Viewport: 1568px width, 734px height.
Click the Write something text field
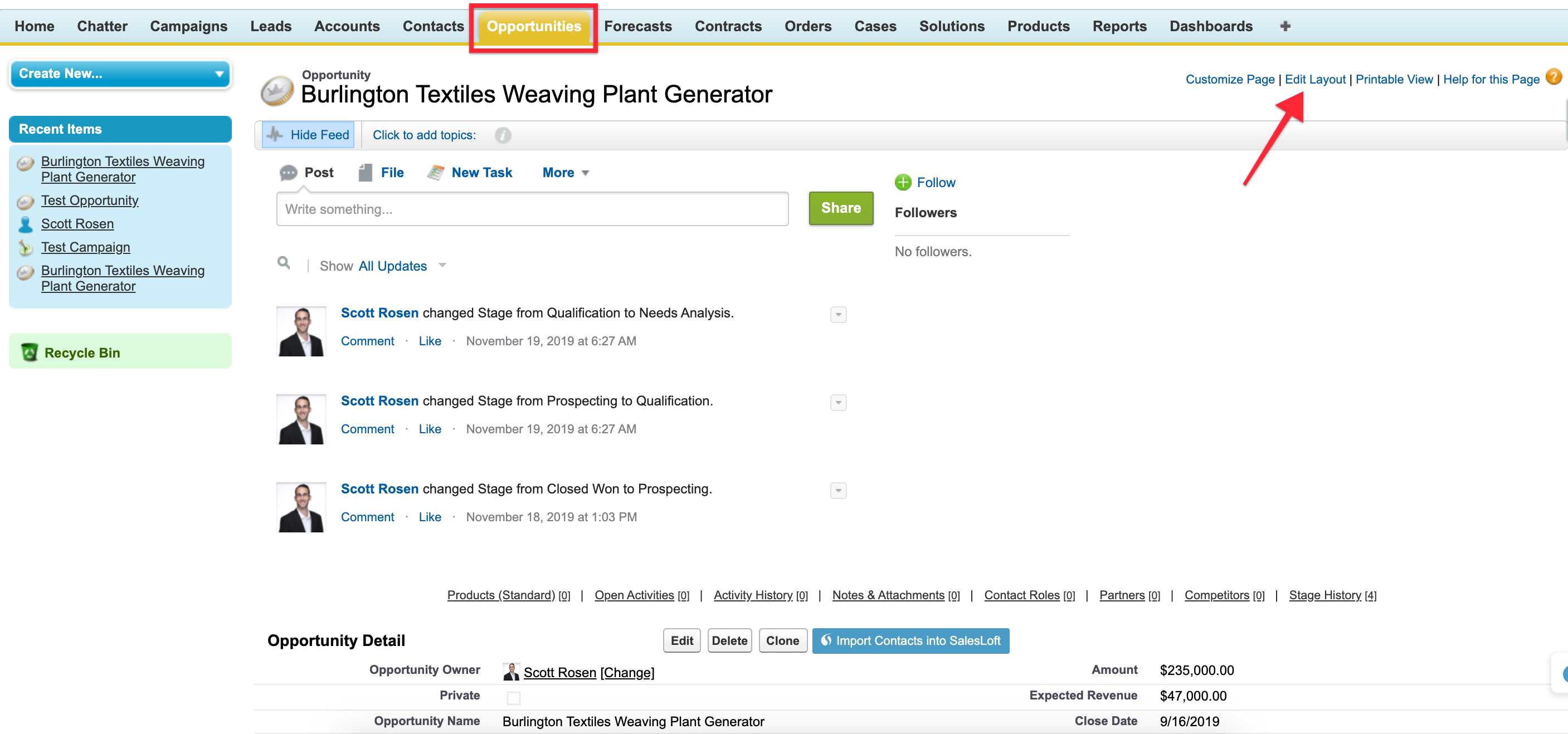pyautogui.click(x=532, y=209)
